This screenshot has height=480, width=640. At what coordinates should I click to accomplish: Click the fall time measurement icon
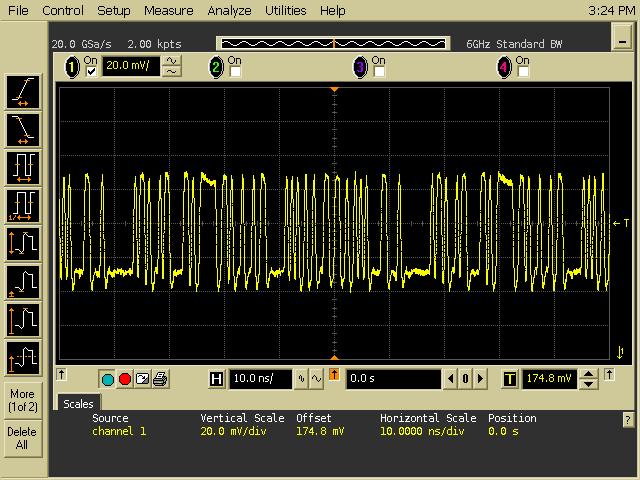click(x=23, y=128)
